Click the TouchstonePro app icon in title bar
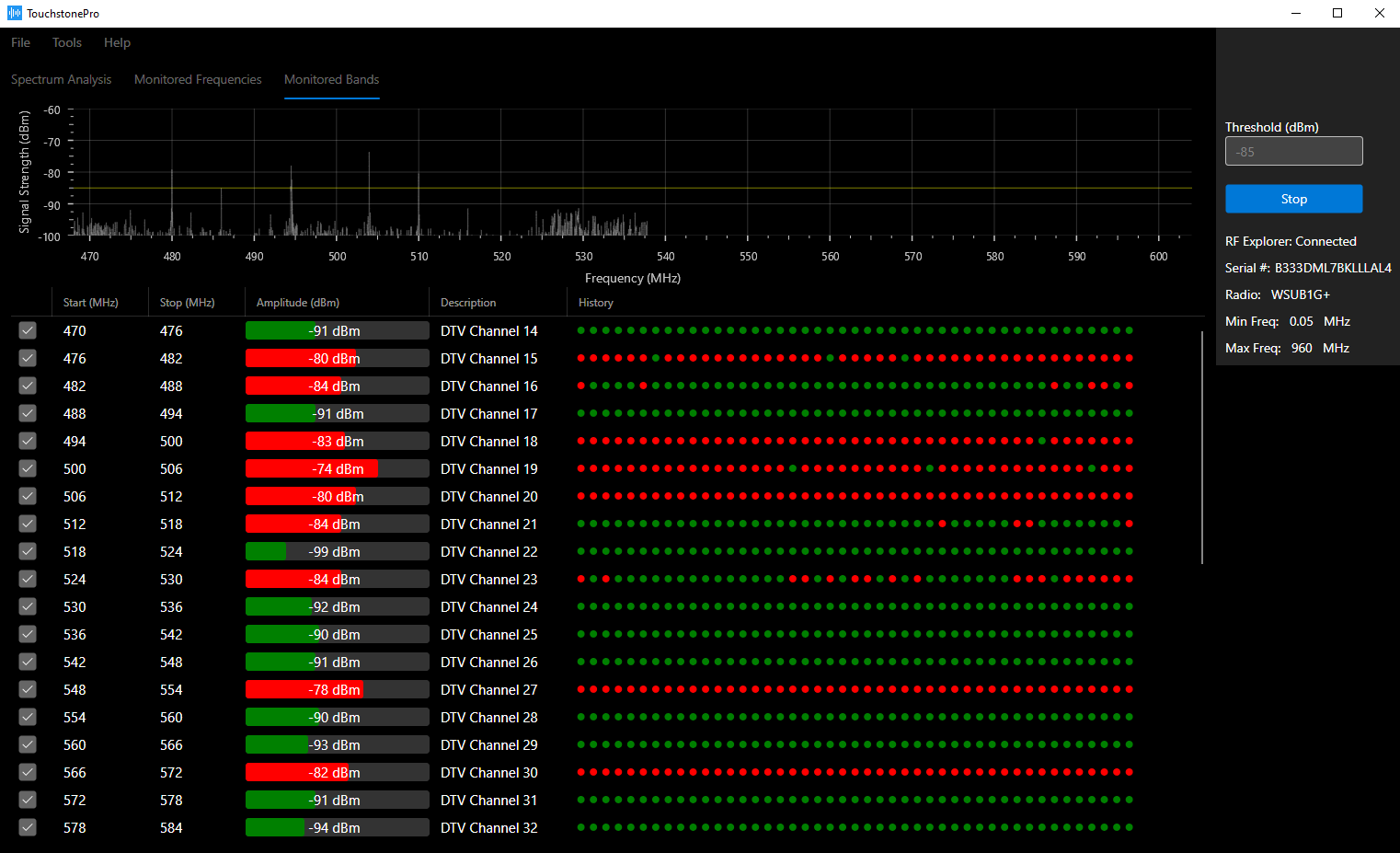 pyautogui.click(x=14, y=13)
